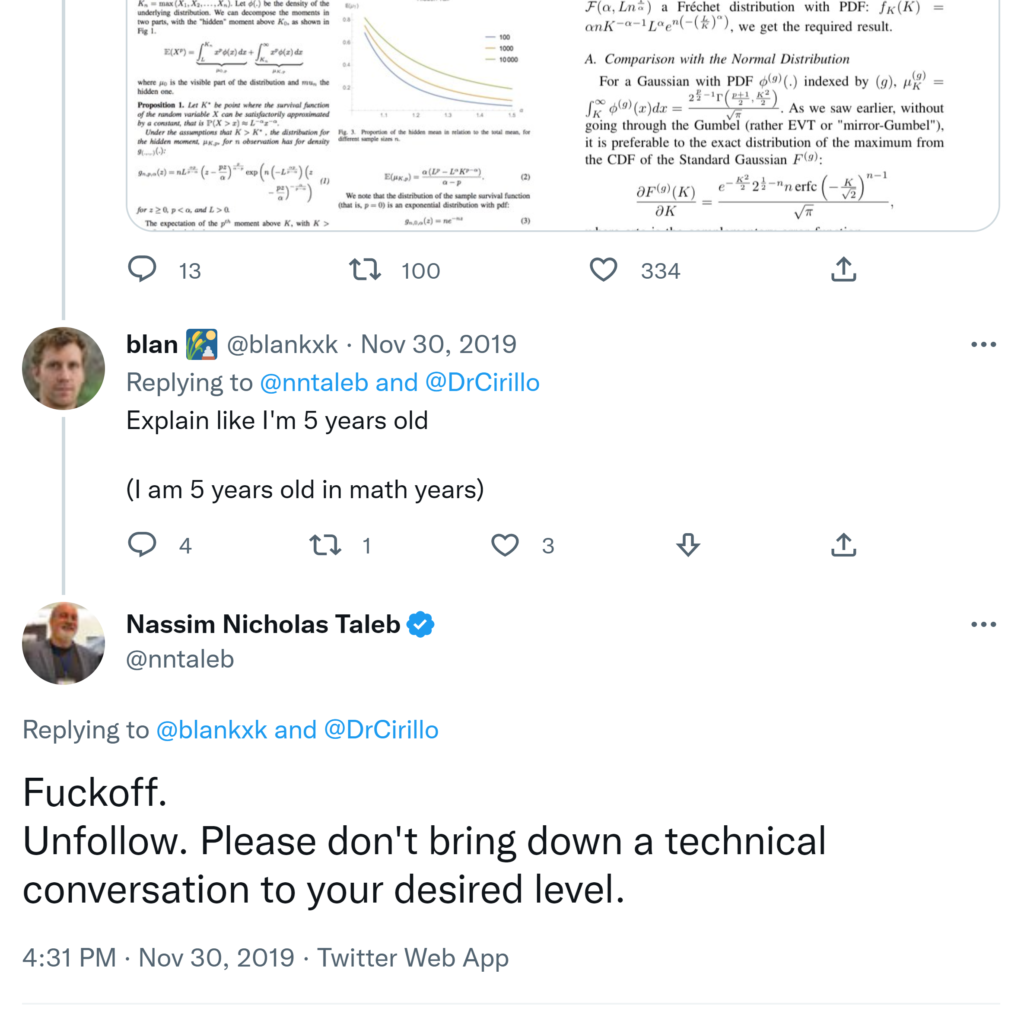This screenshot has width=1024, height=1024.
Task: Reply to blan's tweet
Action: click(144, 544)
